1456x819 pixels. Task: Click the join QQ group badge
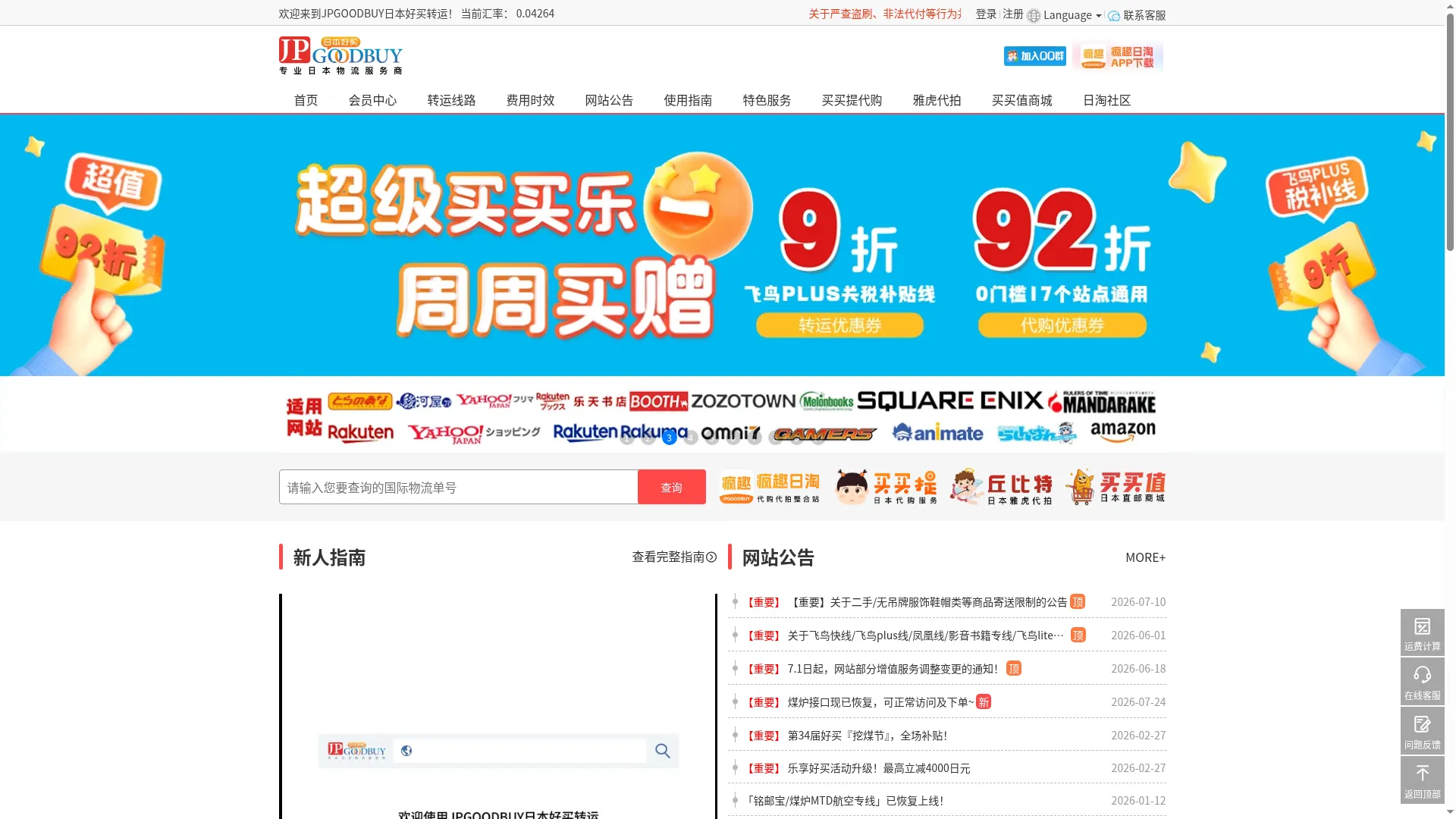(1034, 56)
